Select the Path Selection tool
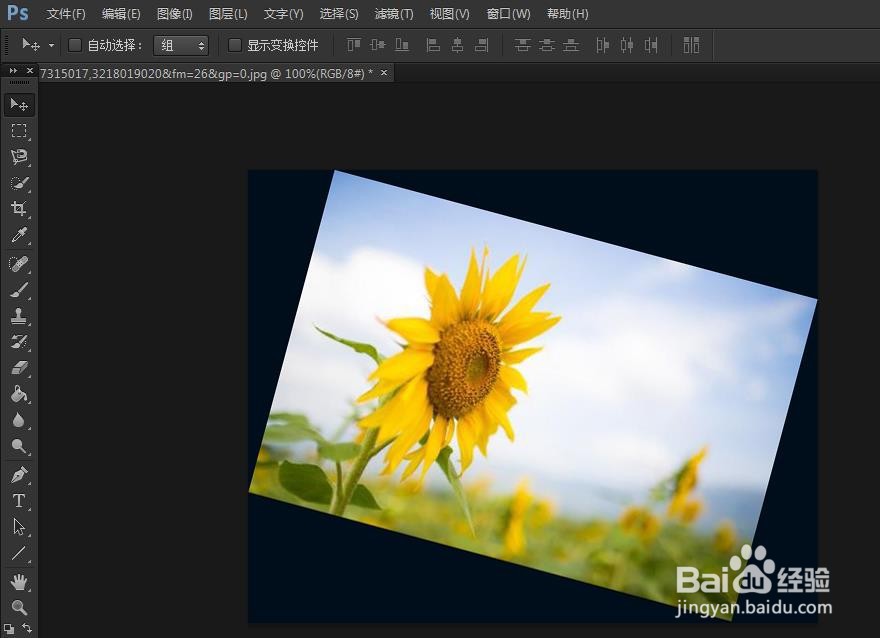The width and height of the screenshot is (880, 638). (19, 527)
